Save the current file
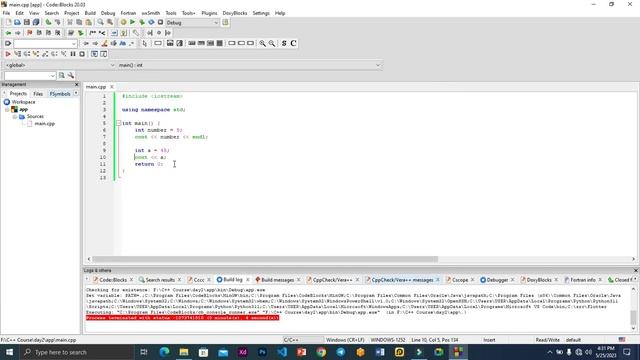640x360 pixels. (27, 22)
